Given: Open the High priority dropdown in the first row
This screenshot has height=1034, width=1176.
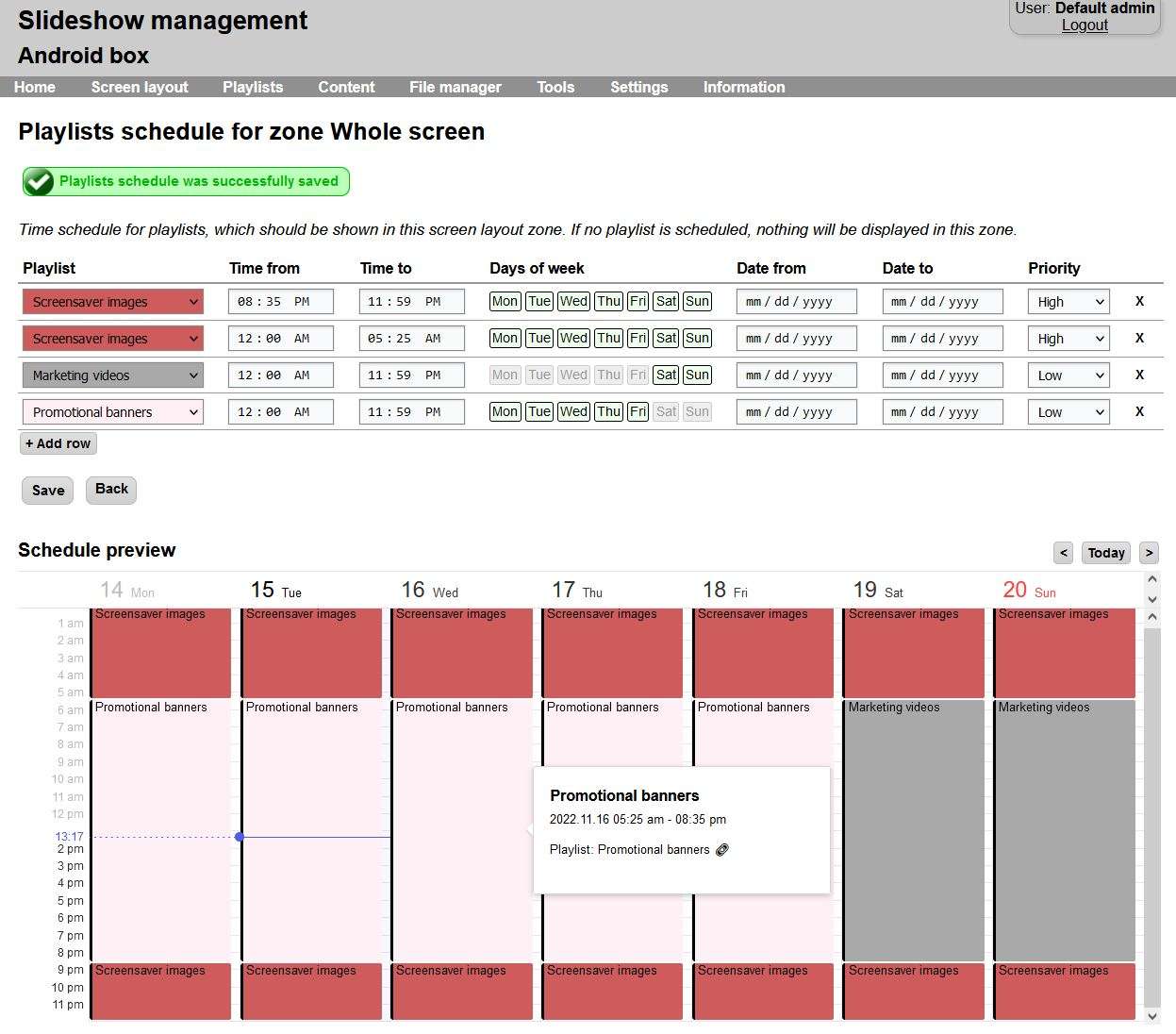Looking at the screenshot, I should tap(1068, 301).
